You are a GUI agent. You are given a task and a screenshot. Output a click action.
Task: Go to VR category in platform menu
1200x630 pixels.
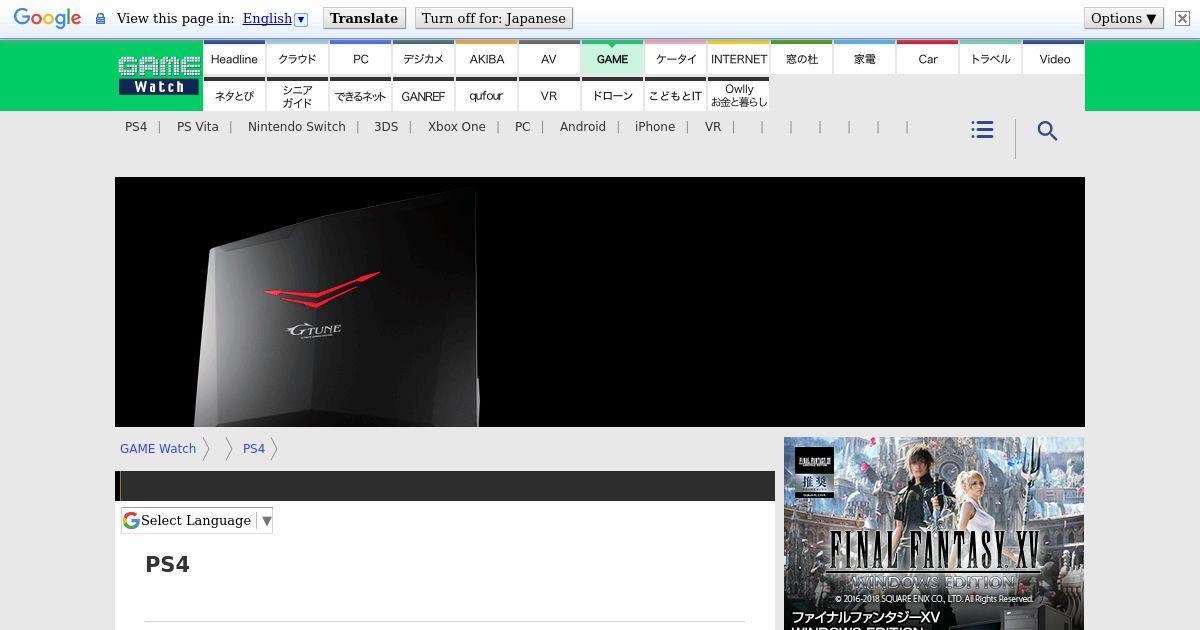pos(713,127)
